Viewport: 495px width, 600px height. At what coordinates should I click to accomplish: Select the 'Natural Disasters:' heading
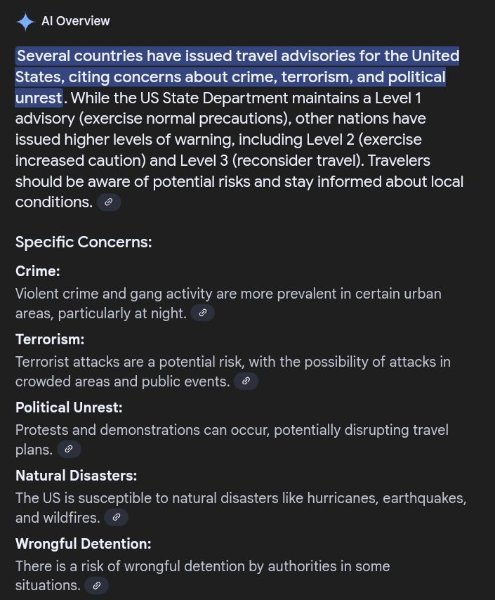(x=76, y=476)
